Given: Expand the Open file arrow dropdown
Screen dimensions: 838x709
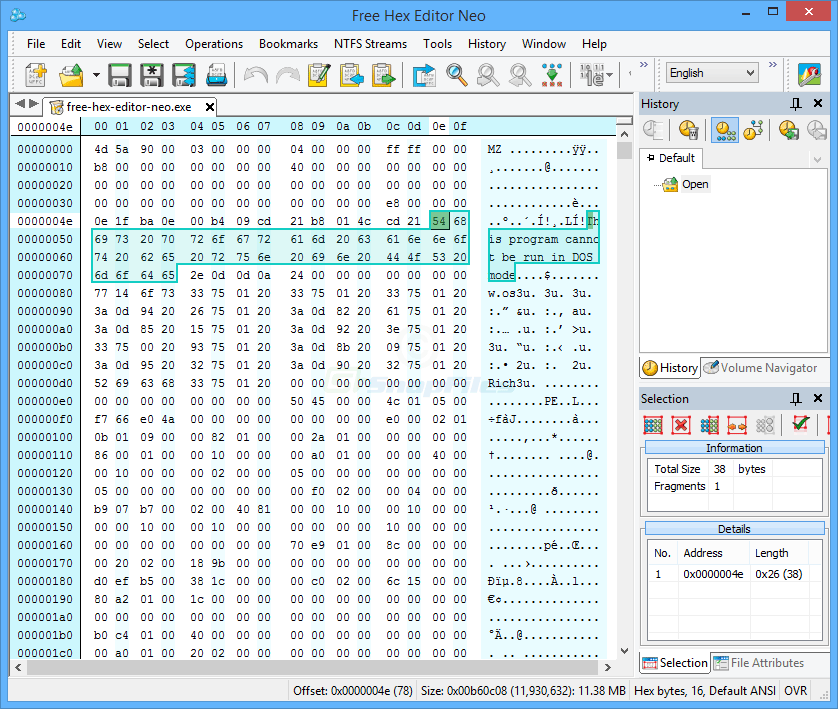Looking at the screenshot, I should (96, 75).
